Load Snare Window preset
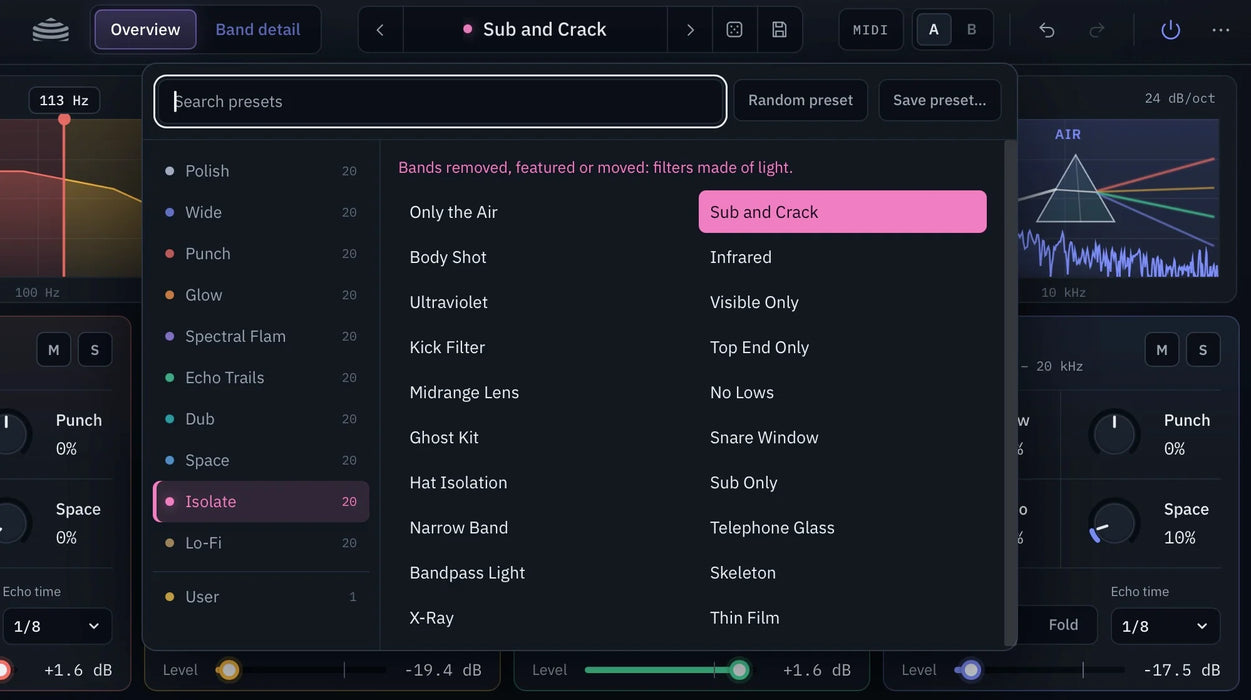This screenshot has height=700, width=1251. 842,437
